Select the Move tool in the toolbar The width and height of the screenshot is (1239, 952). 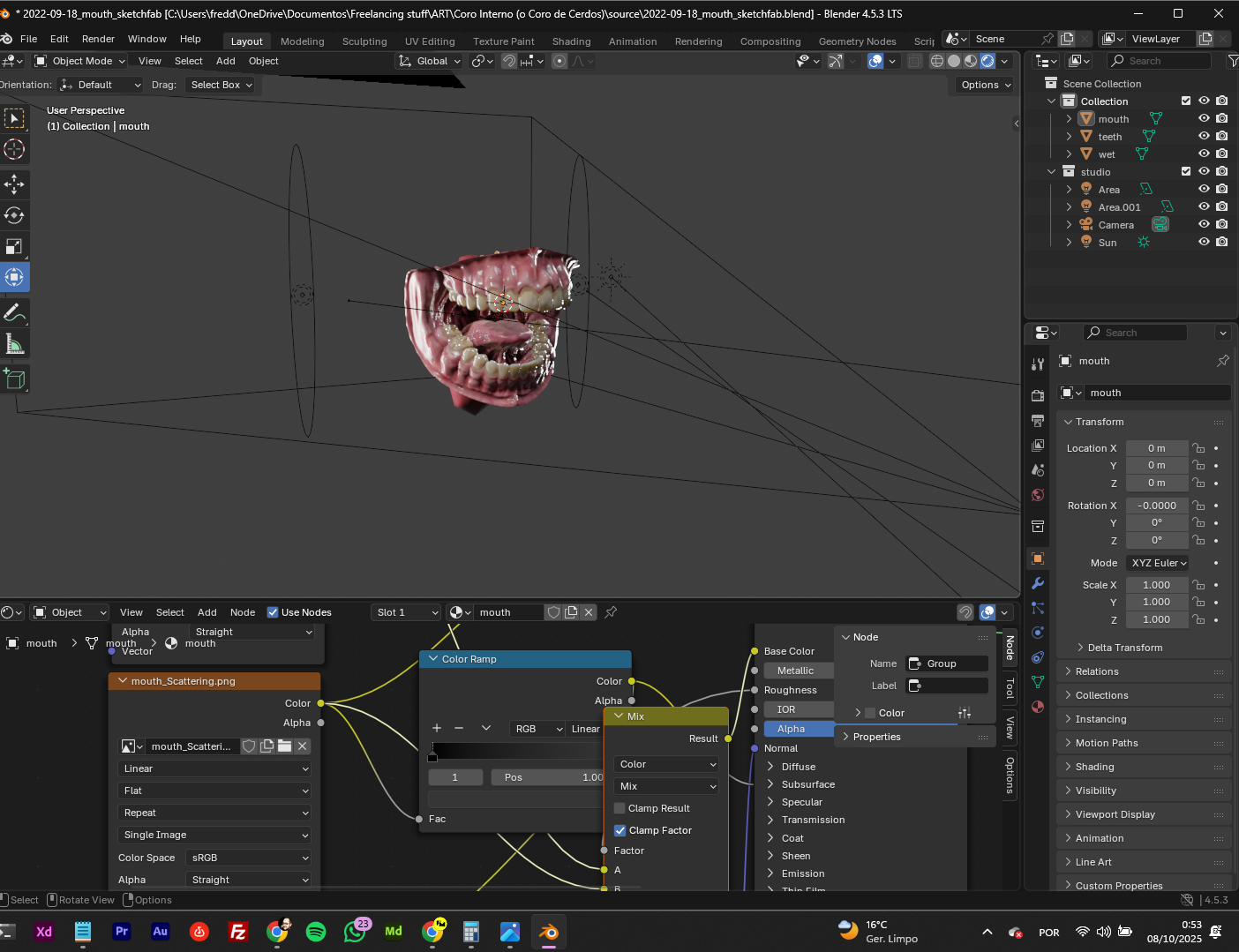(14, 184)
